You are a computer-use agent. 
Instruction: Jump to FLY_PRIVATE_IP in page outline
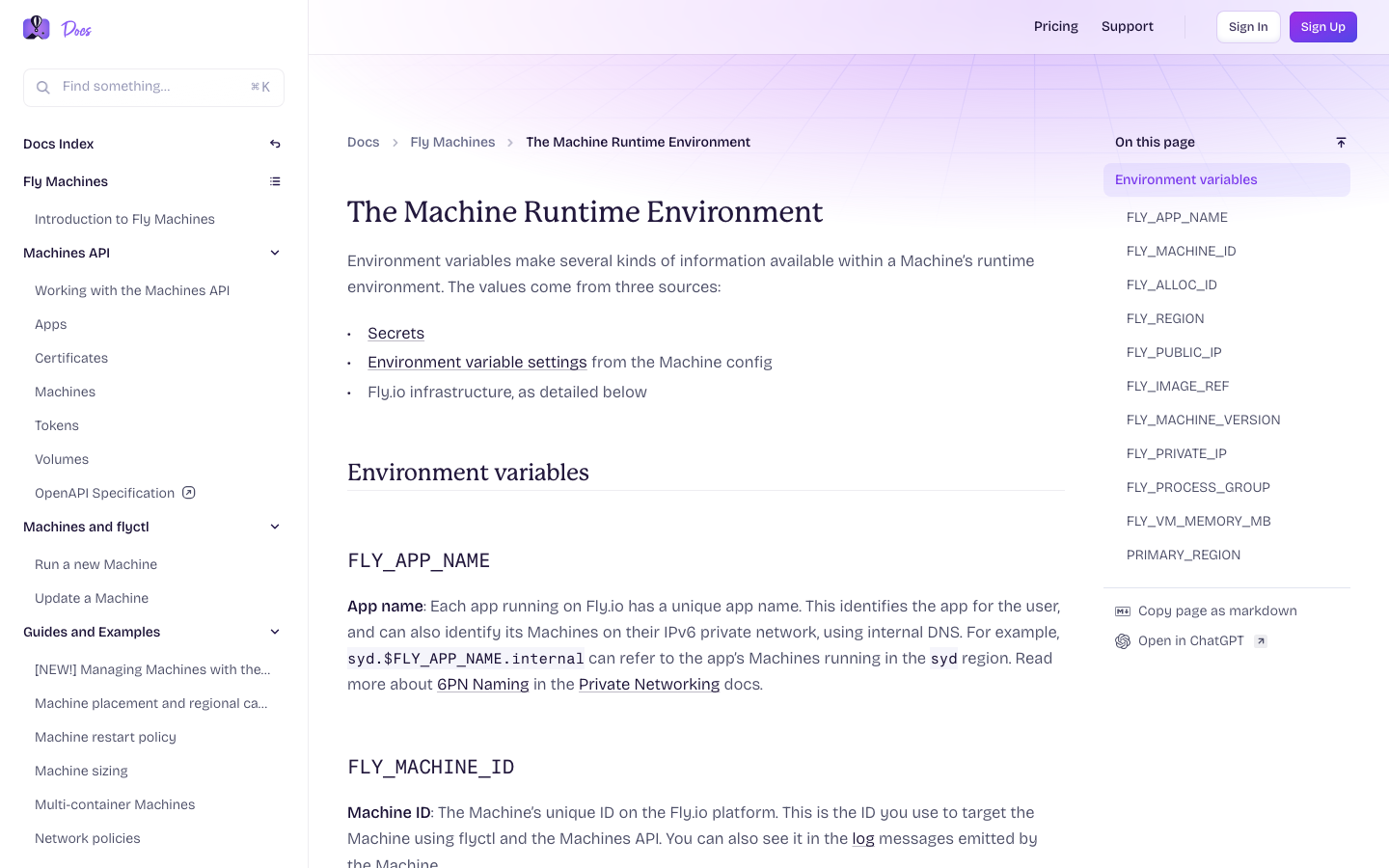(1177, 453)
